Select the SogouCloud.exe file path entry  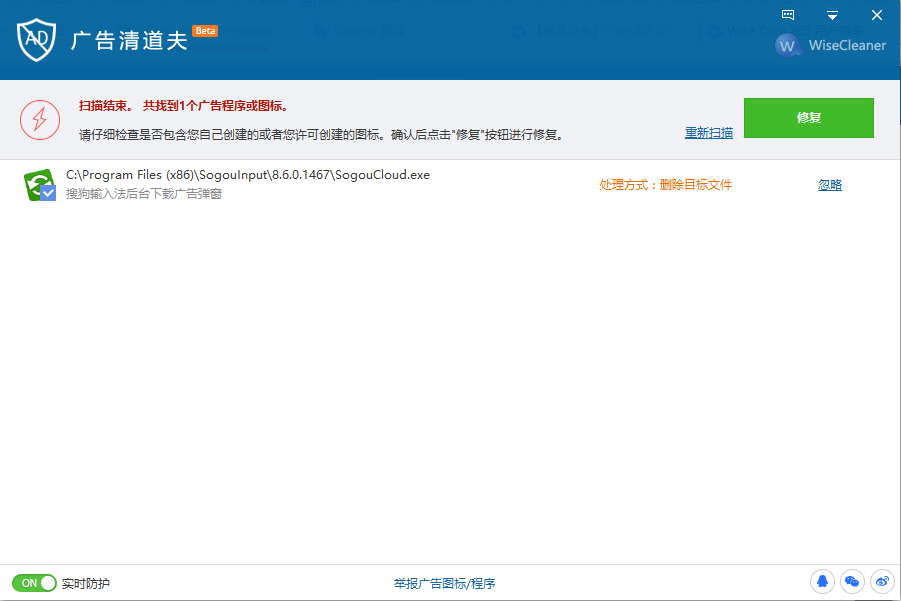coord(248,175)
